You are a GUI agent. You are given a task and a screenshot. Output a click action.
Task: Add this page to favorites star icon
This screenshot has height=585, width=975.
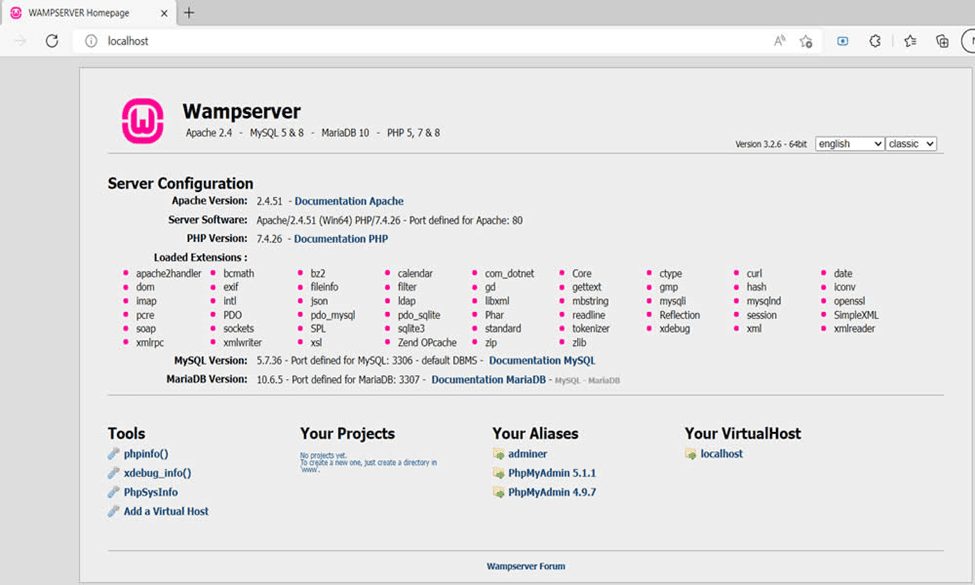(806, 41)
